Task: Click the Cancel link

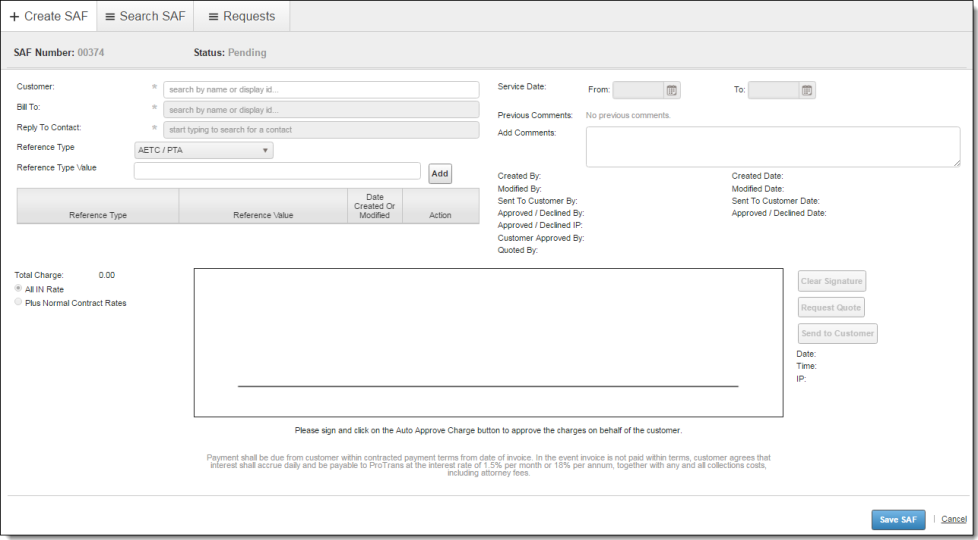Action: click(x=954, y=519)
